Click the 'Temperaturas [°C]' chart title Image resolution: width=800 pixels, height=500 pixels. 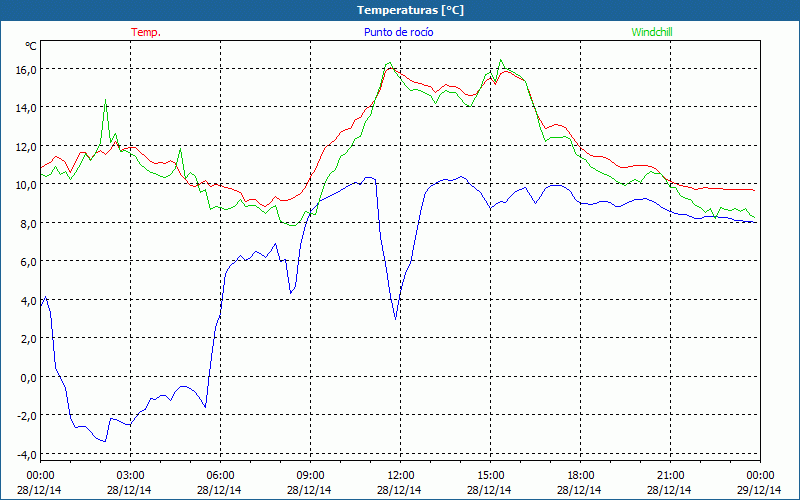[410, 10]
